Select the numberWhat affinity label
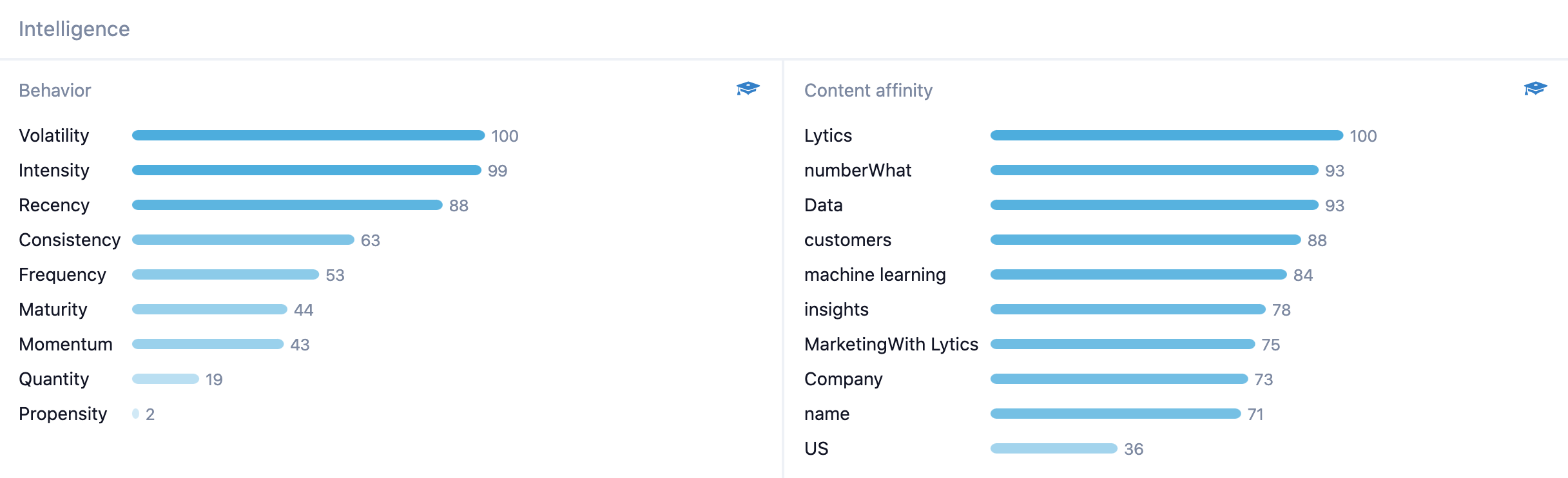1568x478 pixels. (858, 170)
